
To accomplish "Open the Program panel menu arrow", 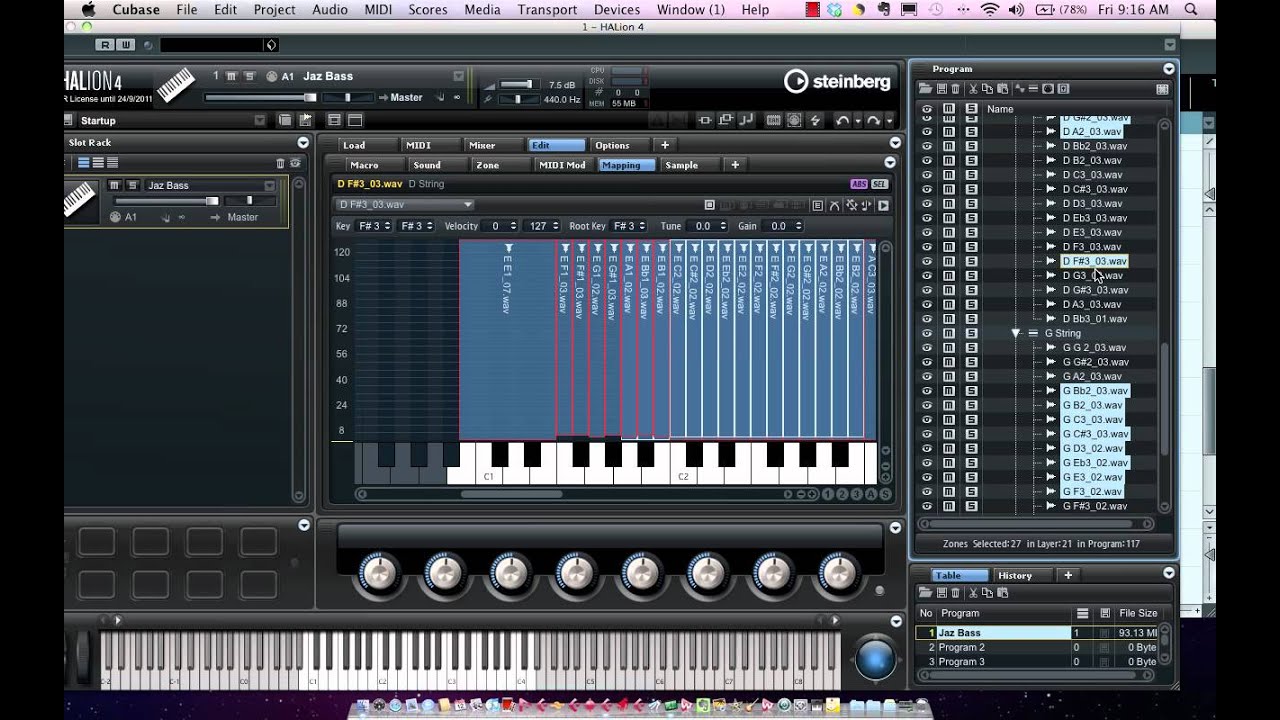I will click(x=1168, y=69).
